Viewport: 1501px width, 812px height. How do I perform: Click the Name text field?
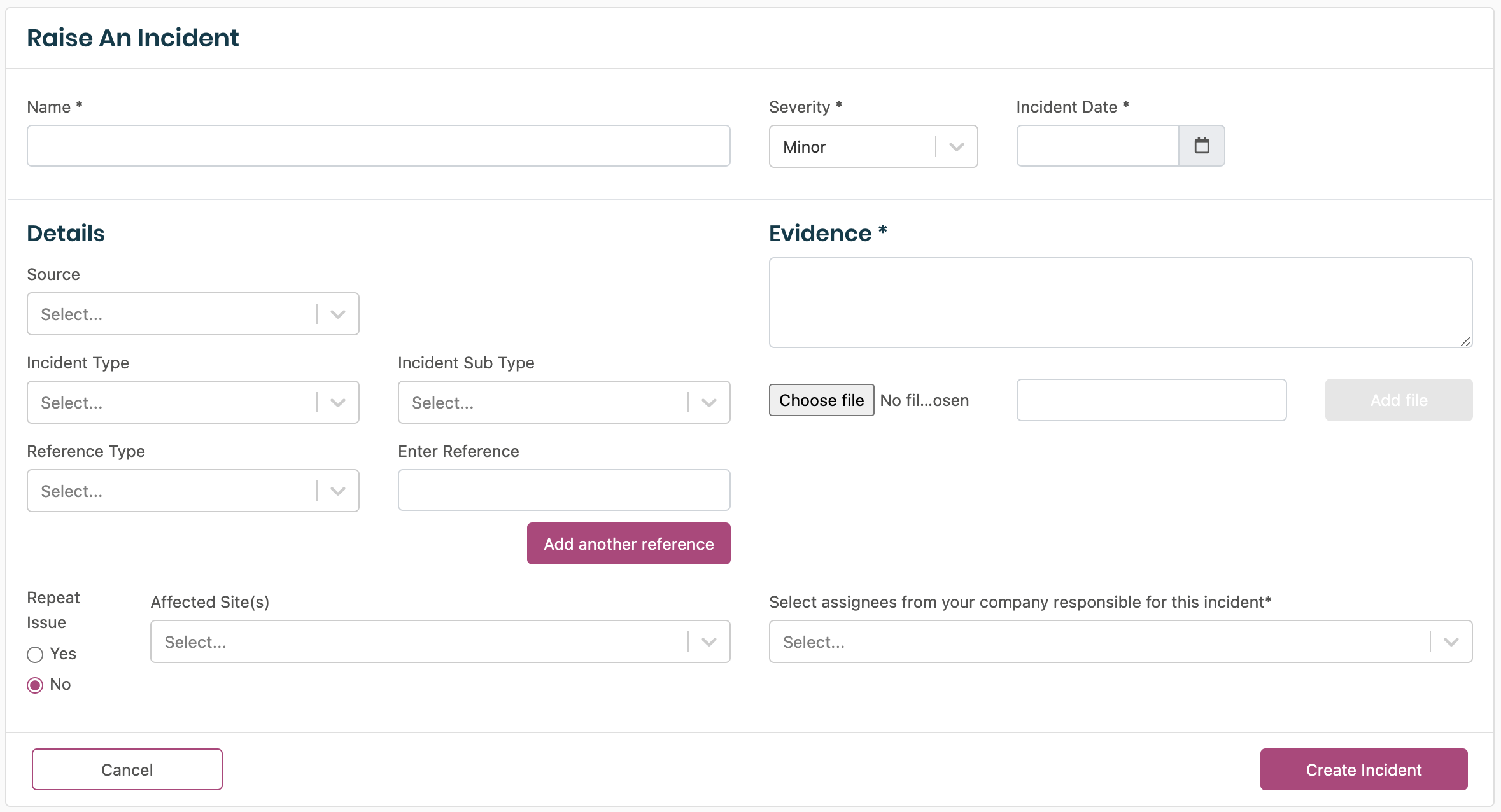[x=378, y=146]
